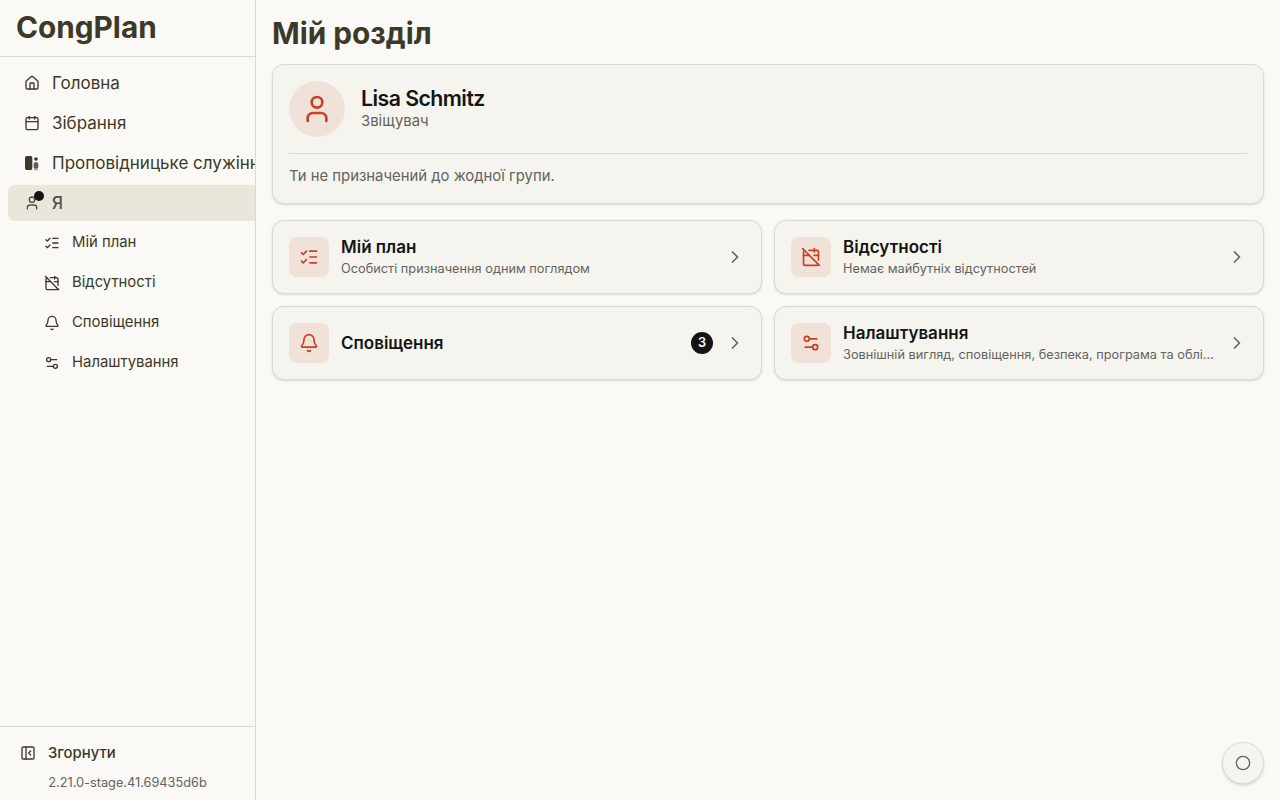Open the Мій план card title
Screen dimensions: 1280x800
point(378,247)
